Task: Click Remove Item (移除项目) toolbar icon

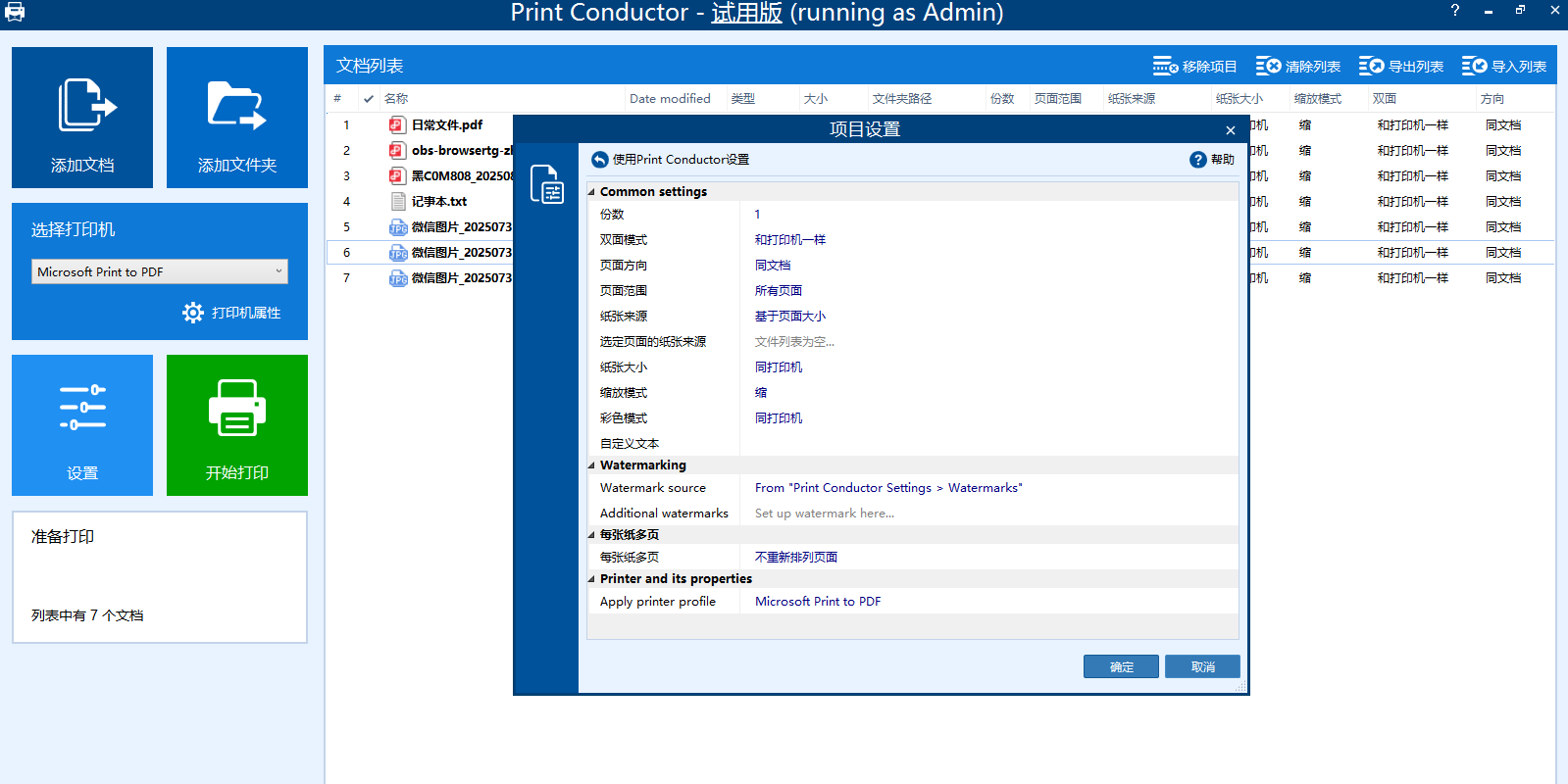Action: click(1165, 66)
